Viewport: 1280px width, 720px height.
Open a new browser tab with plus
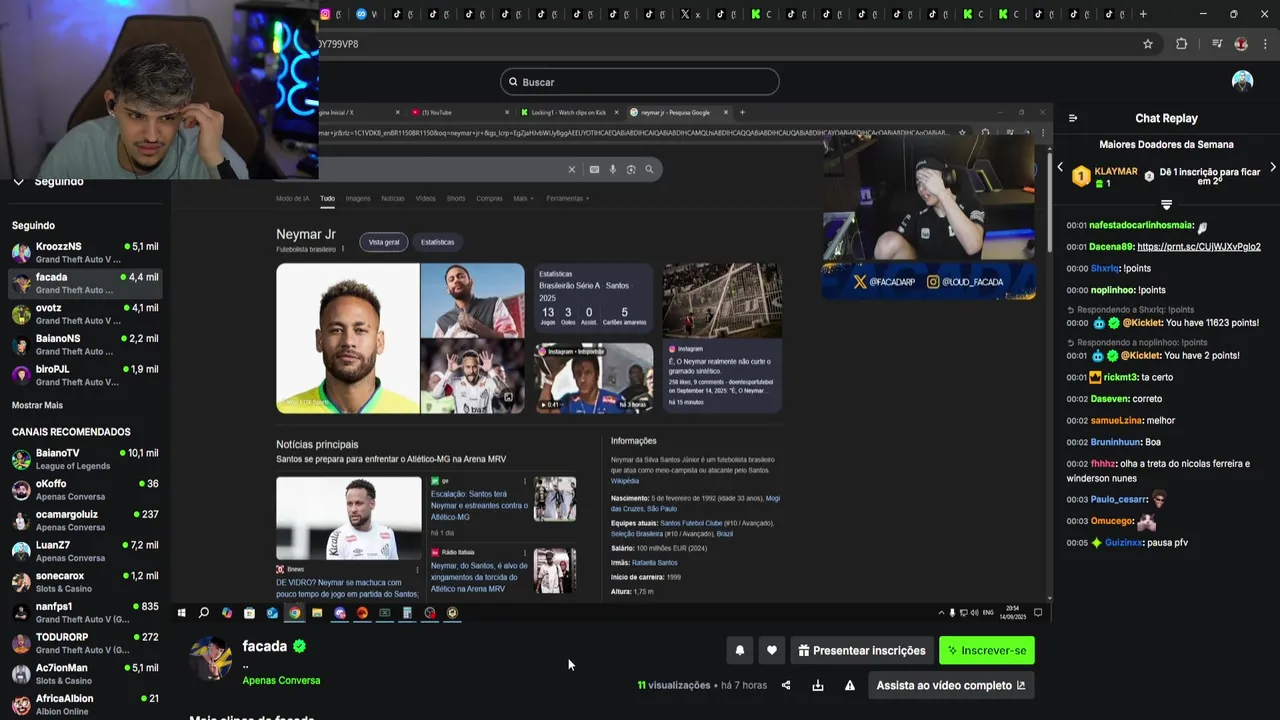tap(1143, 14)
